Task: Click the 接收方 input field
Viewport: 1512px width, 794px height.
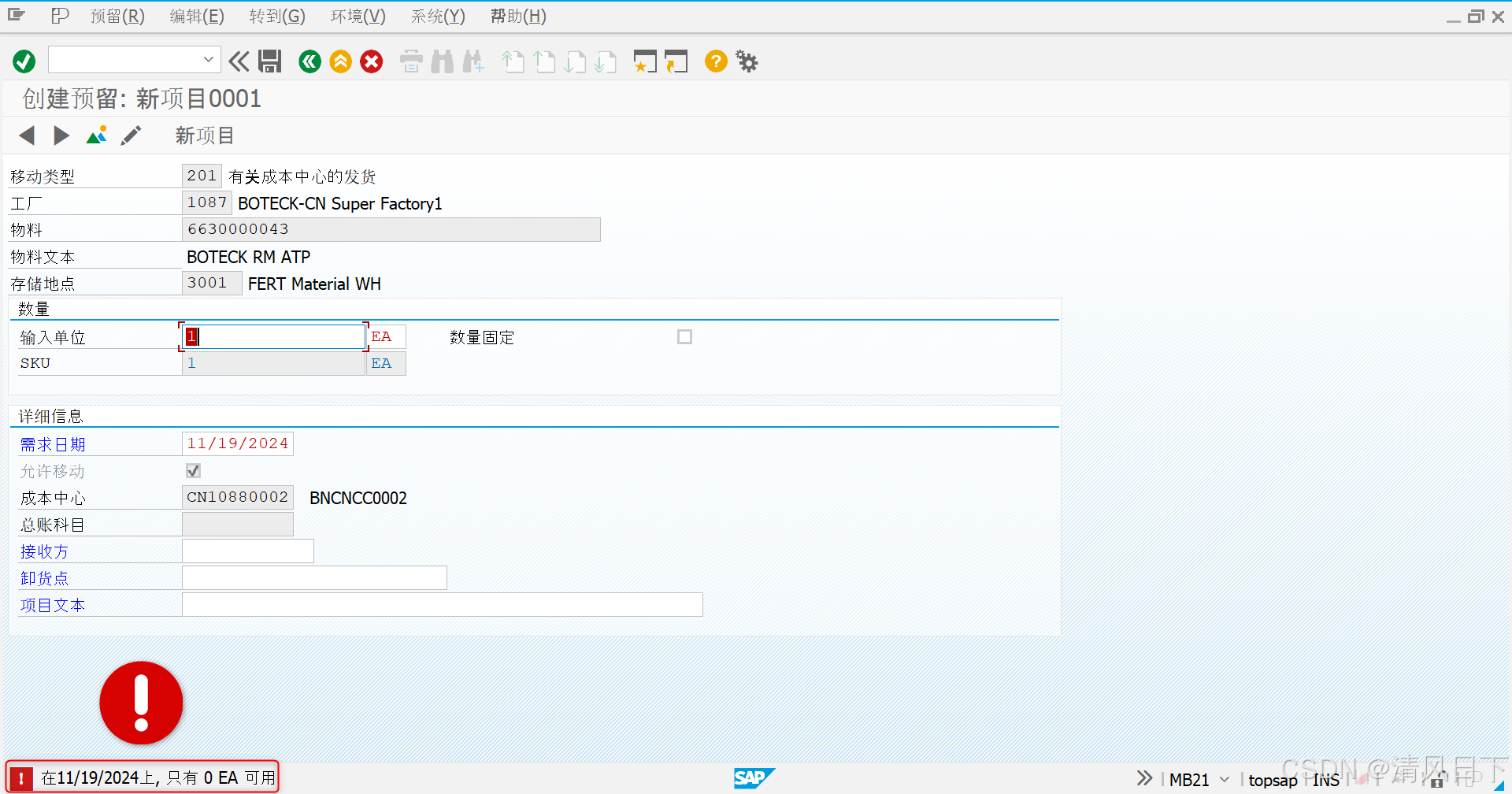Action: (x=248, y=551)
